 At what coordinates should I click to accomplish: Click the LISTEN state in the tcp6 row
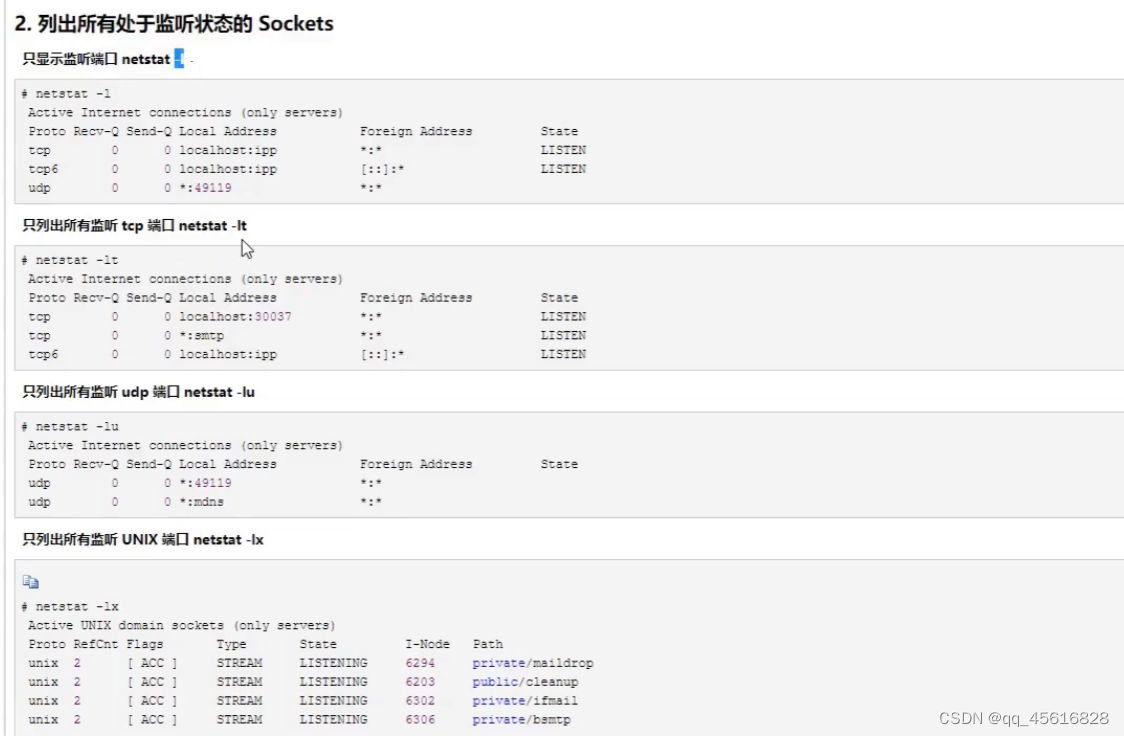563,168
